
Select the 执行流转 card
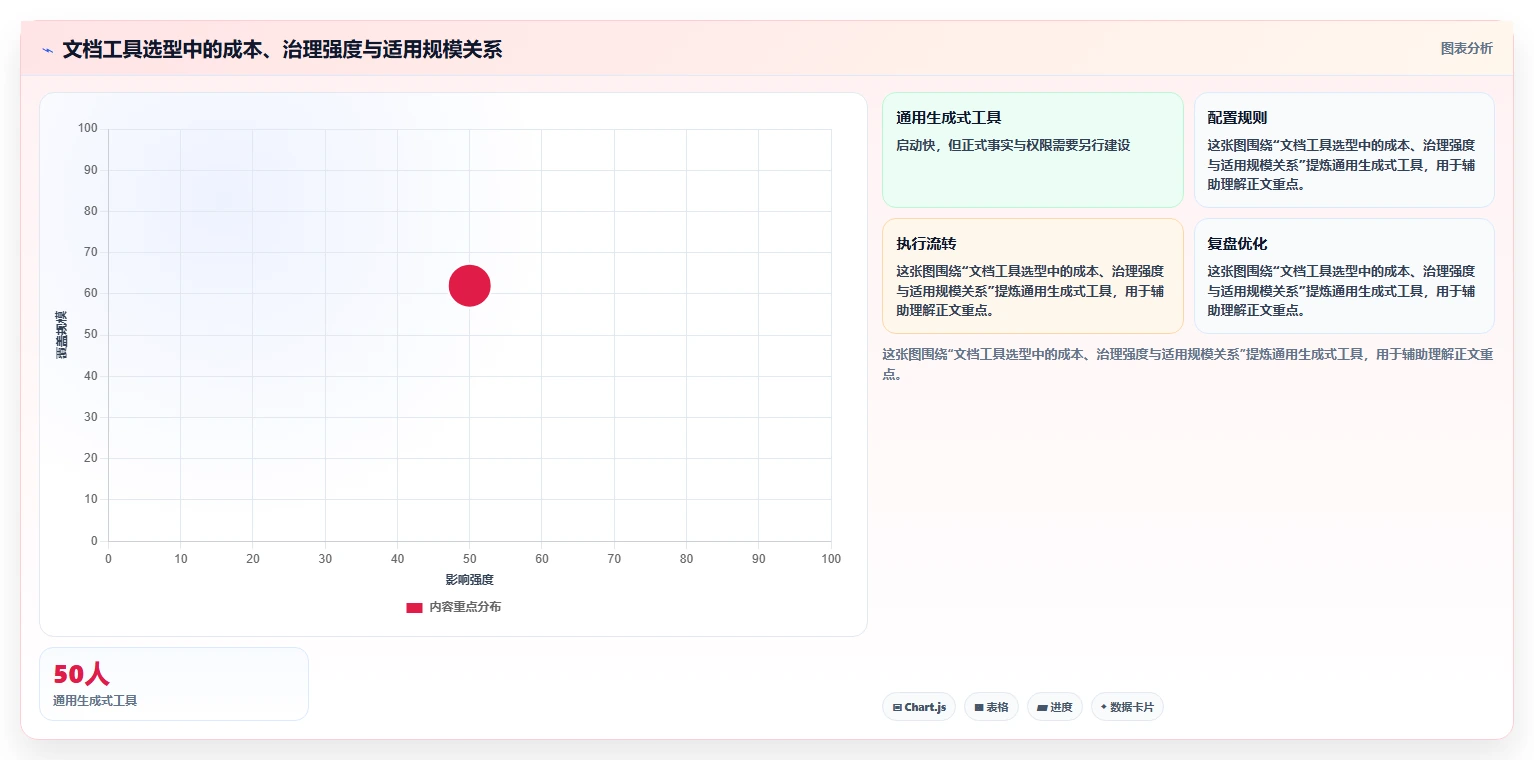pyautogui.click(x=1032, y=276)
